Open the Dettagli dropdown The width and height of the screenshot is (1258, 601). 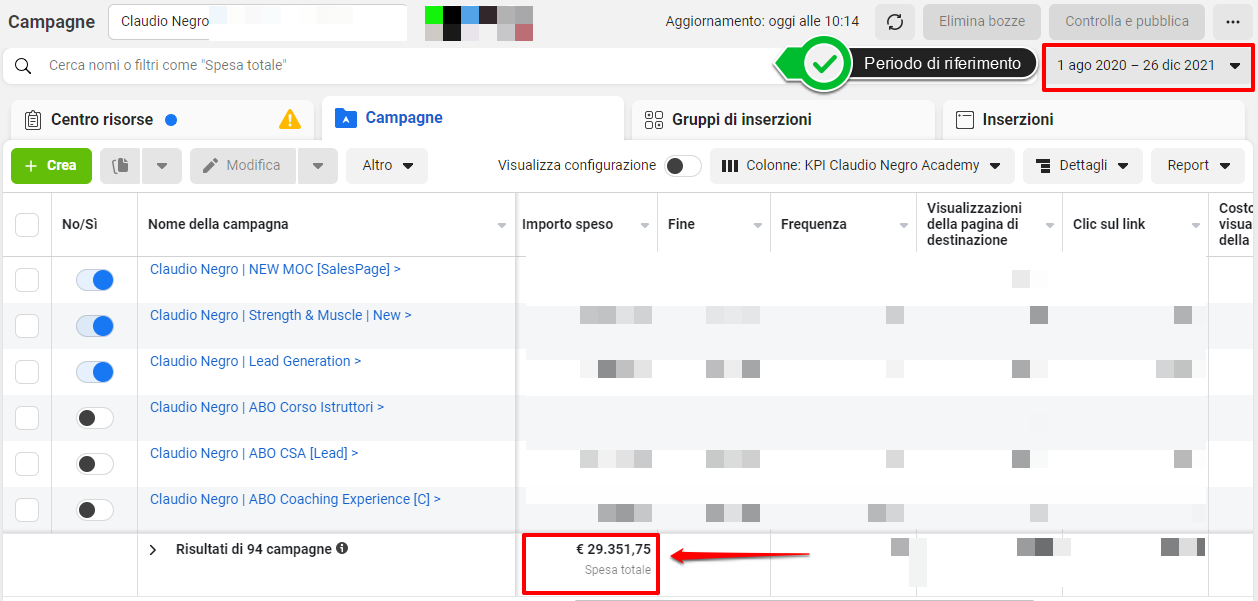[x=1082, y=166]
